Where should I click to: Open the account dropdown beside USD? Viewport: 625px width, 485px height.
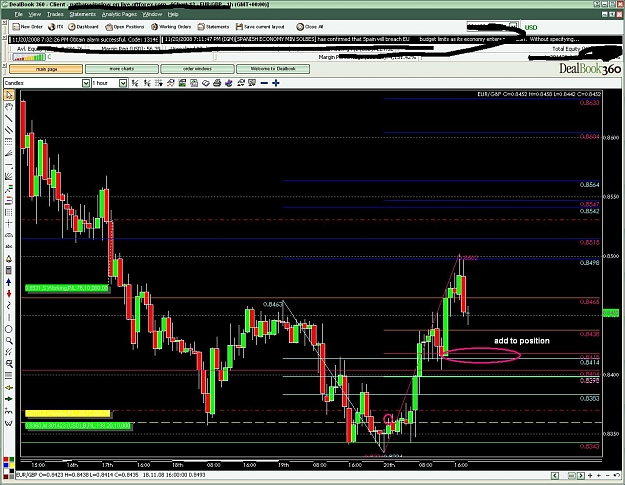coord(514,26)
